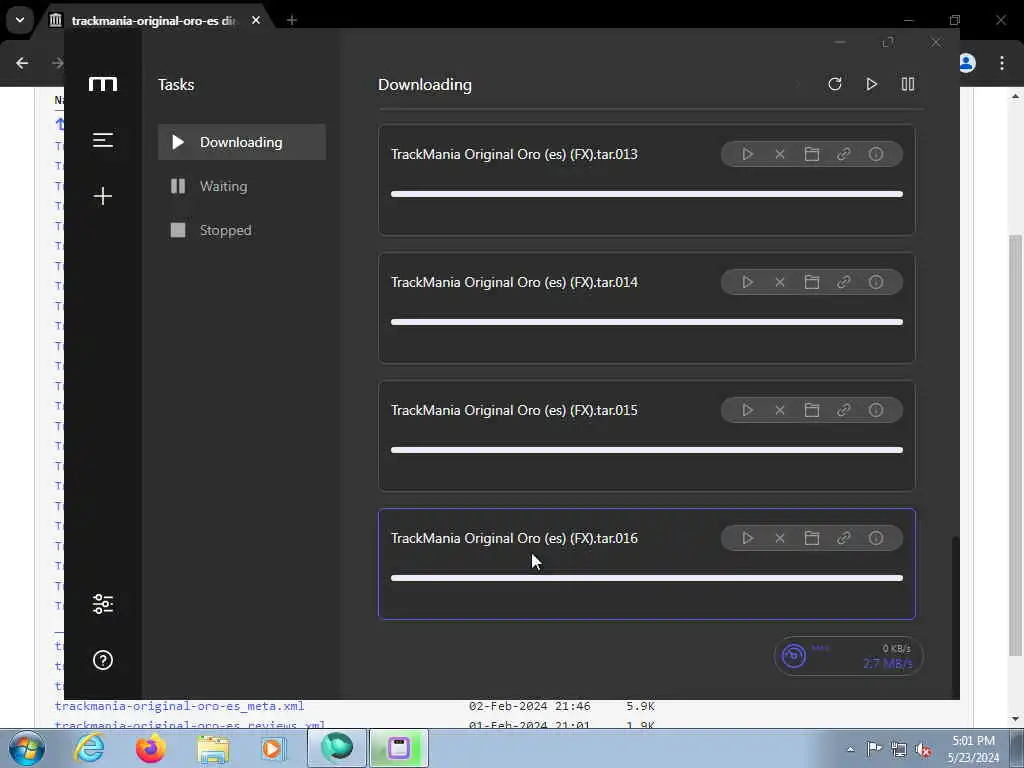Select the Stopped tasks tab
Image resolution: width=1024 pixels, height=768 pixels.
(x=242, y=230)
